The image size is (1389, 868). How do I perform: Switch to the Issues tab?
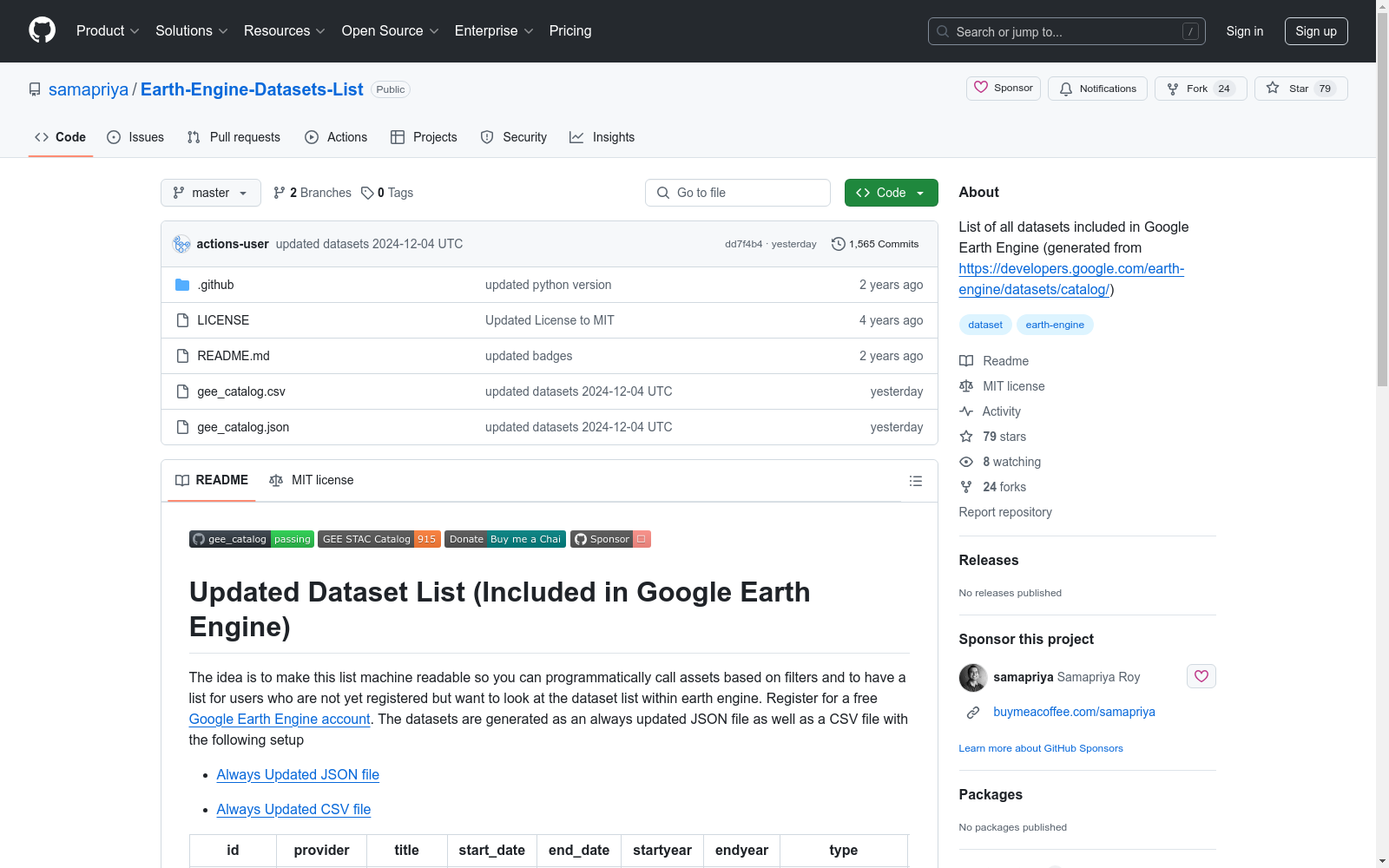click(x=135, y=137)
